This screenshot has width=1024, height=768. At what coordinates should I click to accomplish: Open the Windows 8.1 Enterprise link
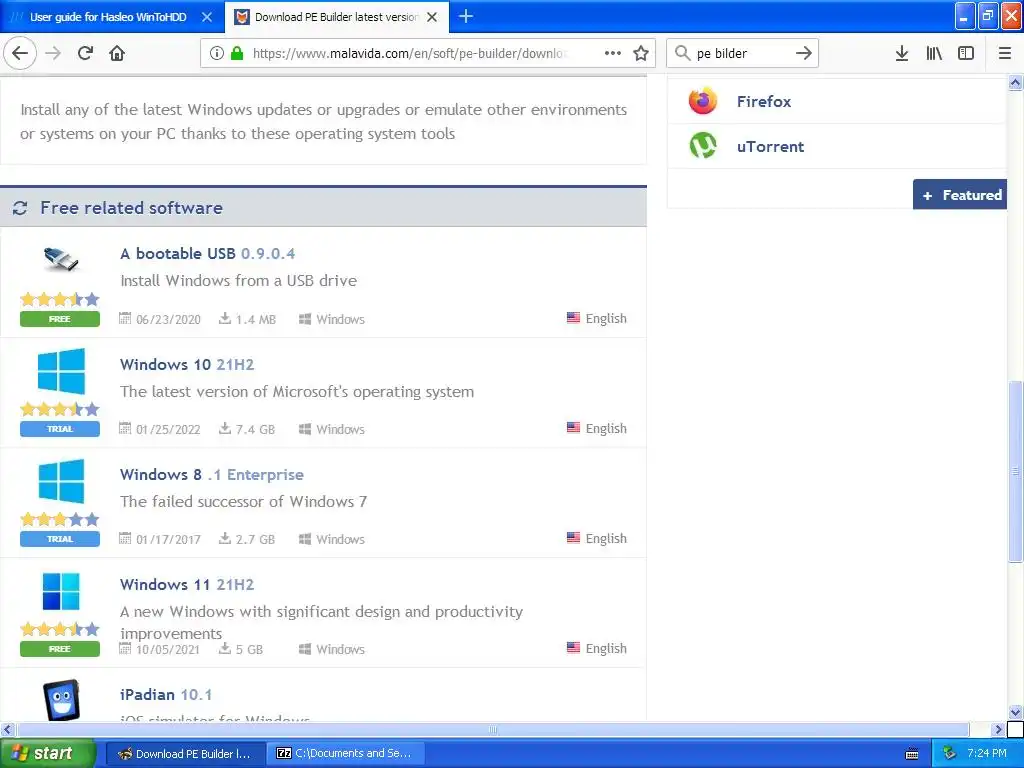coord(212,475)
